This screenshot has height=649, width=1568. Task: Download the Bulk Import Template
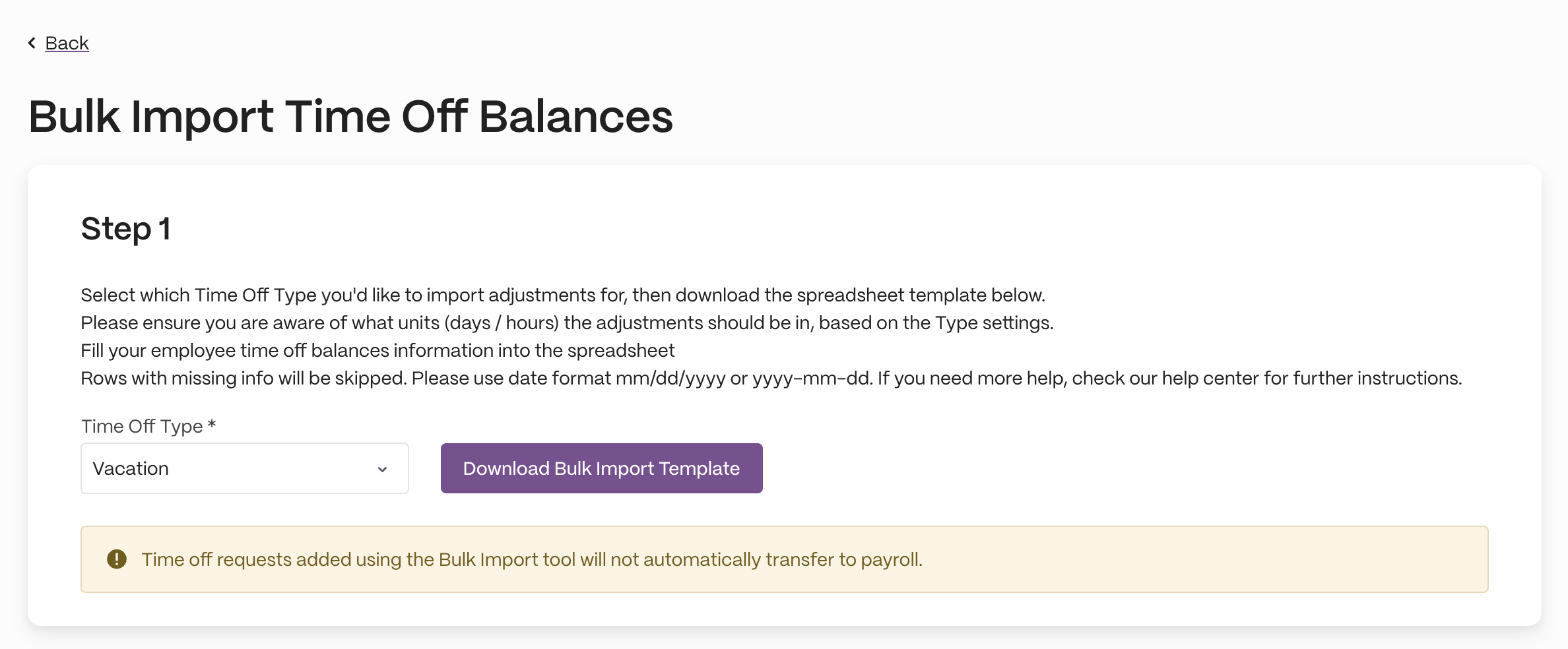pyautogui.click(x=602, y=468)
